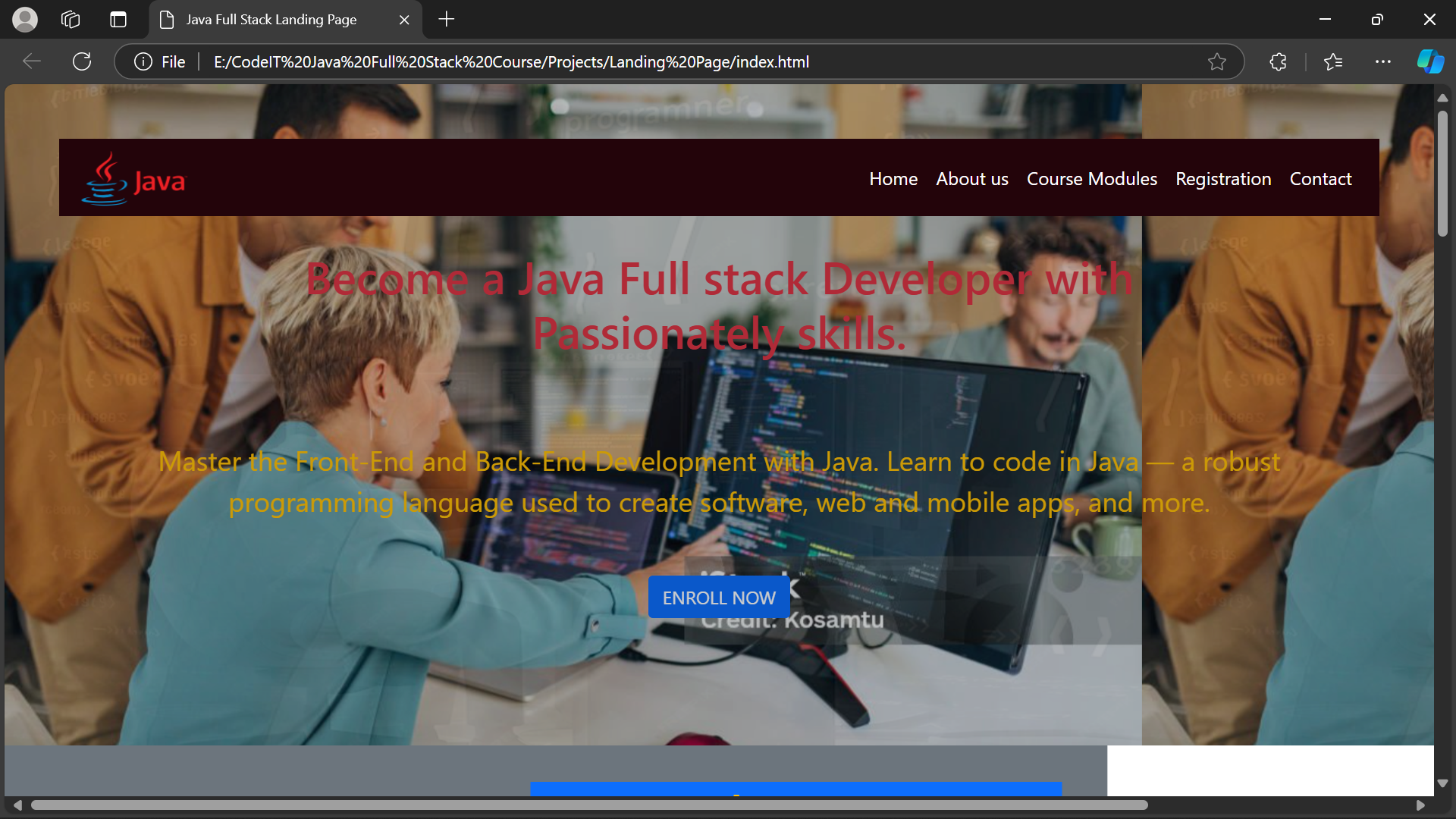Click the ENROLL NOW button
This screenshot has height=819, width=1456.
719,598
